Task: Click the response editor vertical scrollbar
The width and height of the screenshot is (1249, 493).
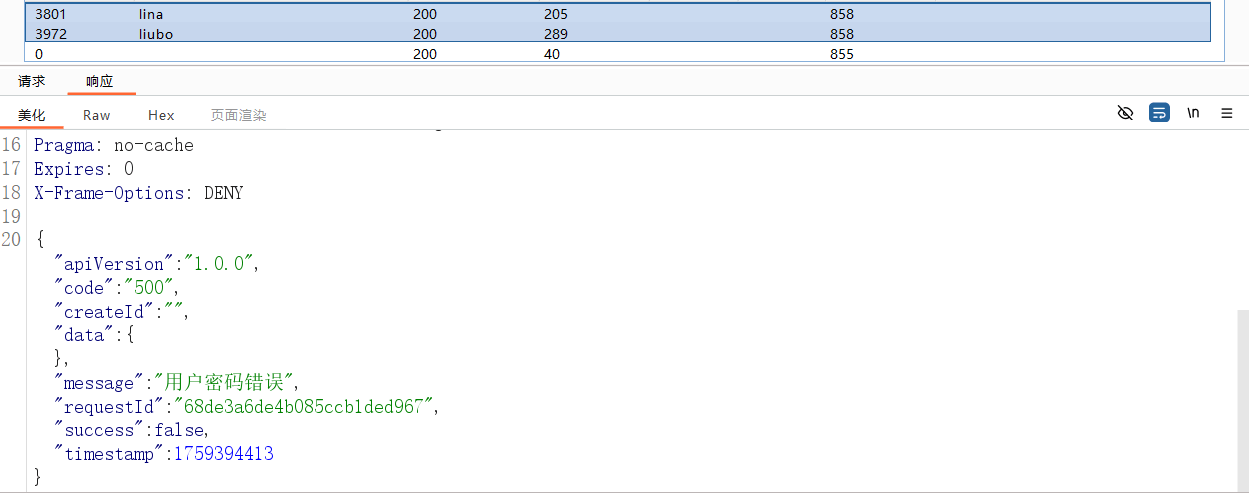Action: [1242, 400]
